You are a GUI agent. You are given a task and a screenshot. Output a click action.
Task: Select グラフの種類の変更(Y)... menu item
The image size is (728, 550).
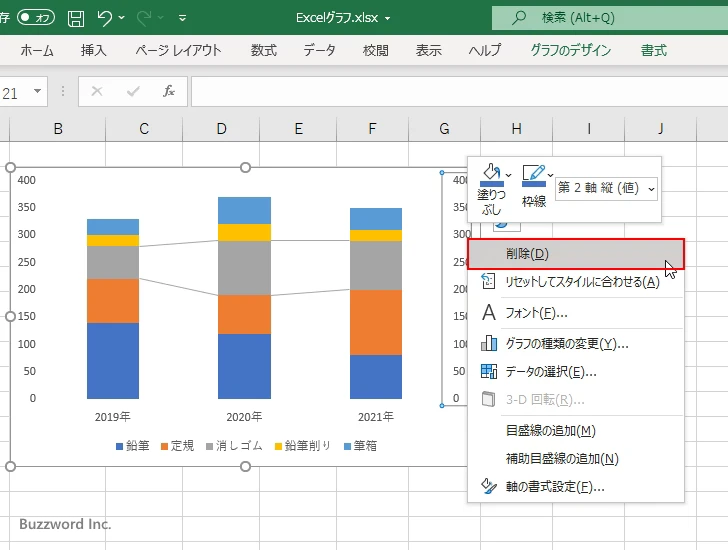click(576, 344)
